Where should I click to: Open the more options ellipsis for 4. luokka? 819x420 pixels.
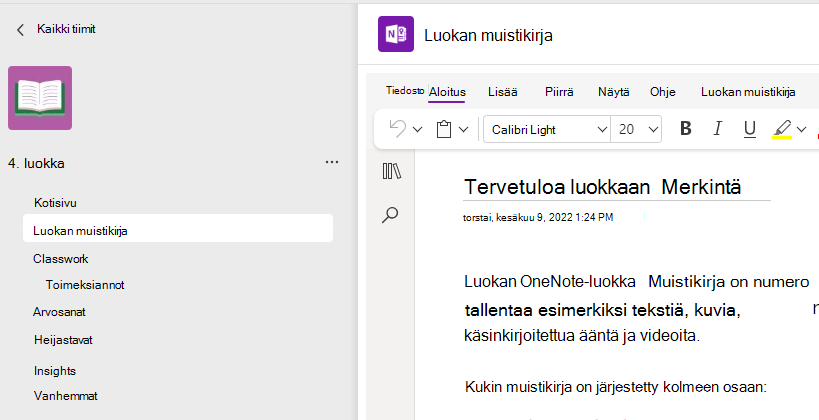coord(332,162)
